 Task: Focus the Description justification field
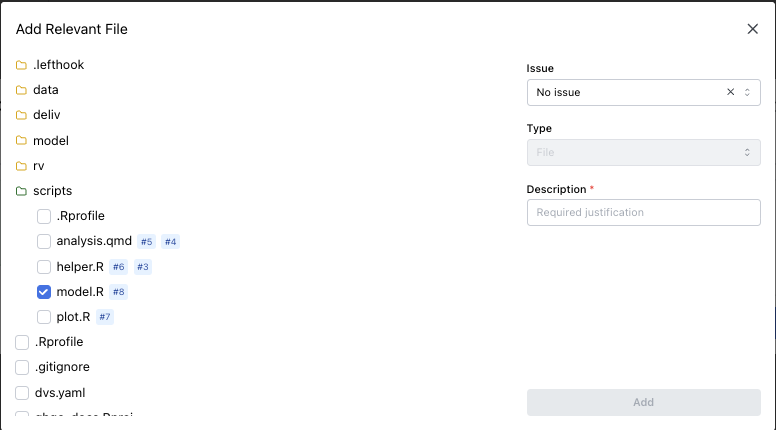click(643, 212)
